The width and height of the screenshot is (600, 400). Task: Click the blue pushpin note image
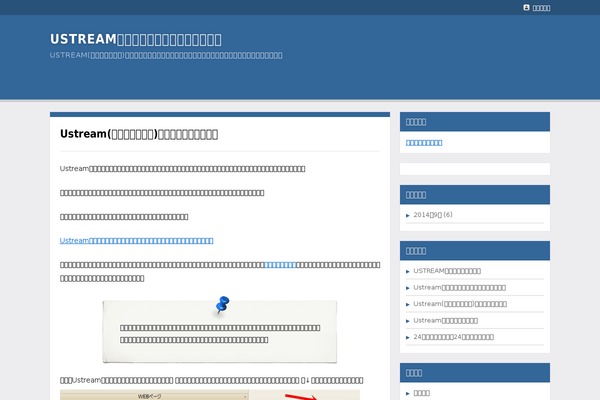tap(220, 329)
